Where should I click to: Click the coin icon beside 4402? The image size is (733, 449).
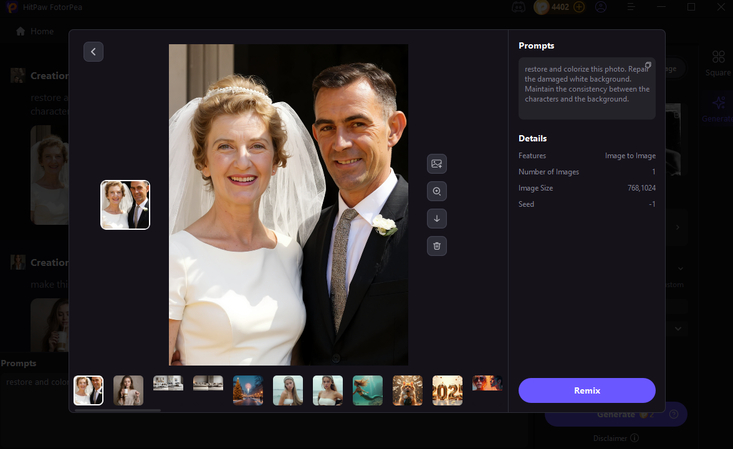[x=541, y=7]
